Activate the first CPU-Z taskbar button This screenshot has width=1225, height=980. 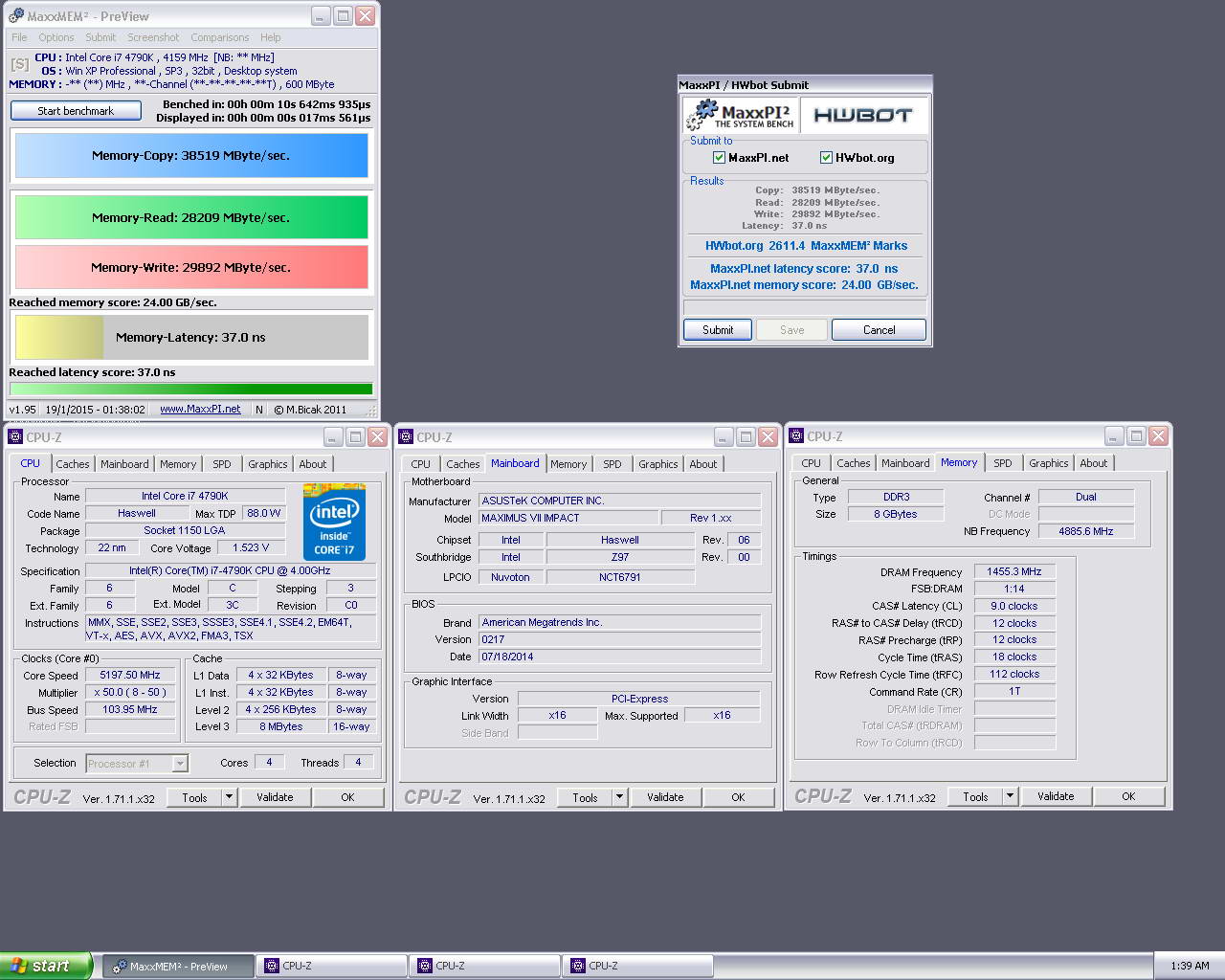(x=332, y=966)
